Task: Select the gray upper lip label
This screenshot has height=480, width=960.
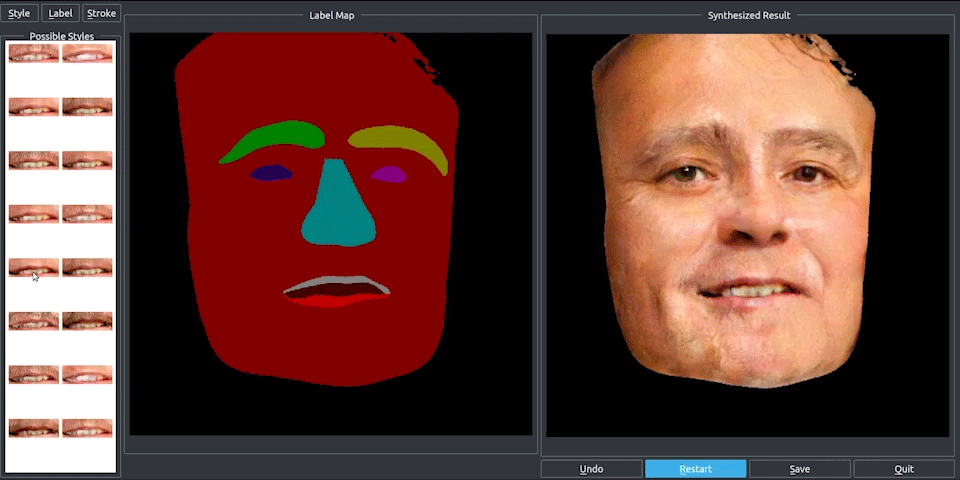Action: 337,281
